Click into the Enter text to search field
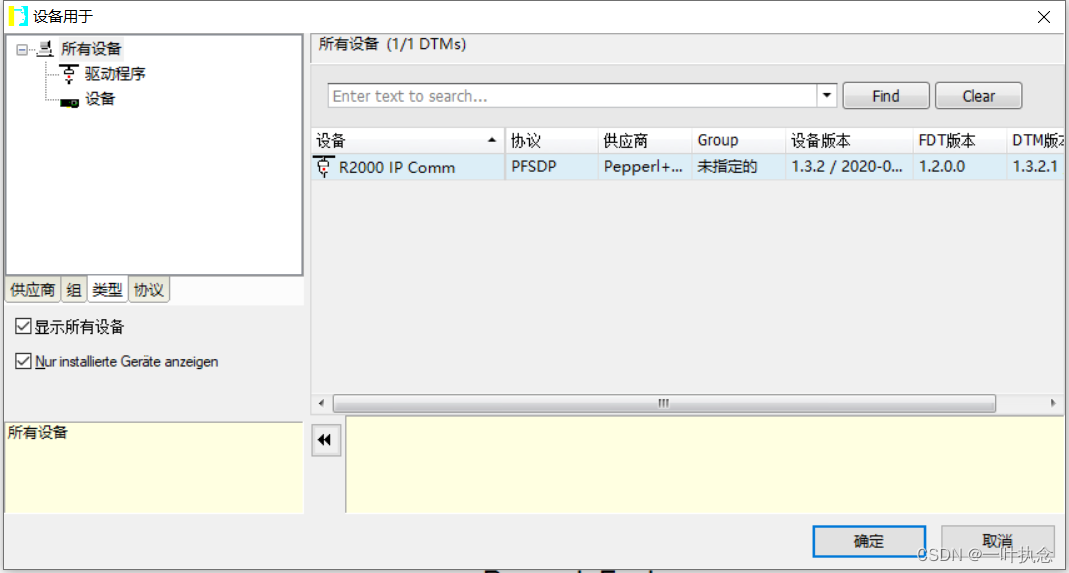The width and height of the screenshot is (1069, 573). (x=573, y=96)
